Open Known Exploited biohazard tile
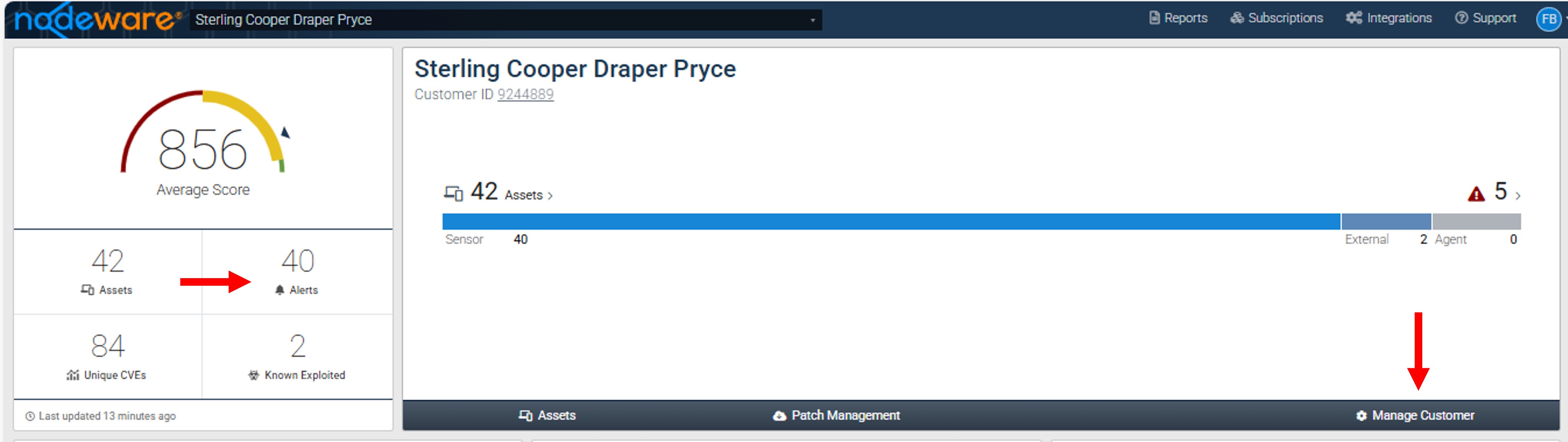The width and height of the screenshot is (1568, 442). pyautogui.click(x=297, y=356)
